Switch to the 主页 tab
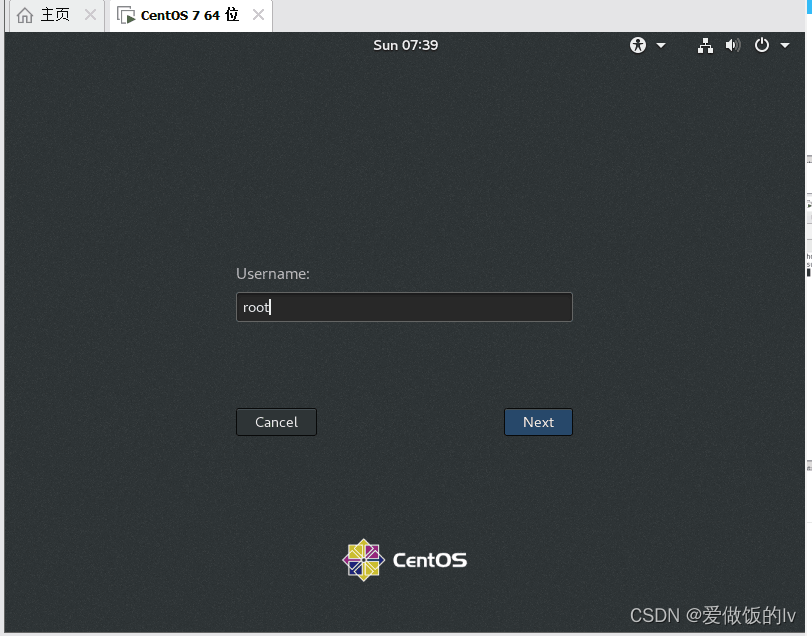Image resolution: width=812 pixels, height=636 pixels. click(56, 16)
